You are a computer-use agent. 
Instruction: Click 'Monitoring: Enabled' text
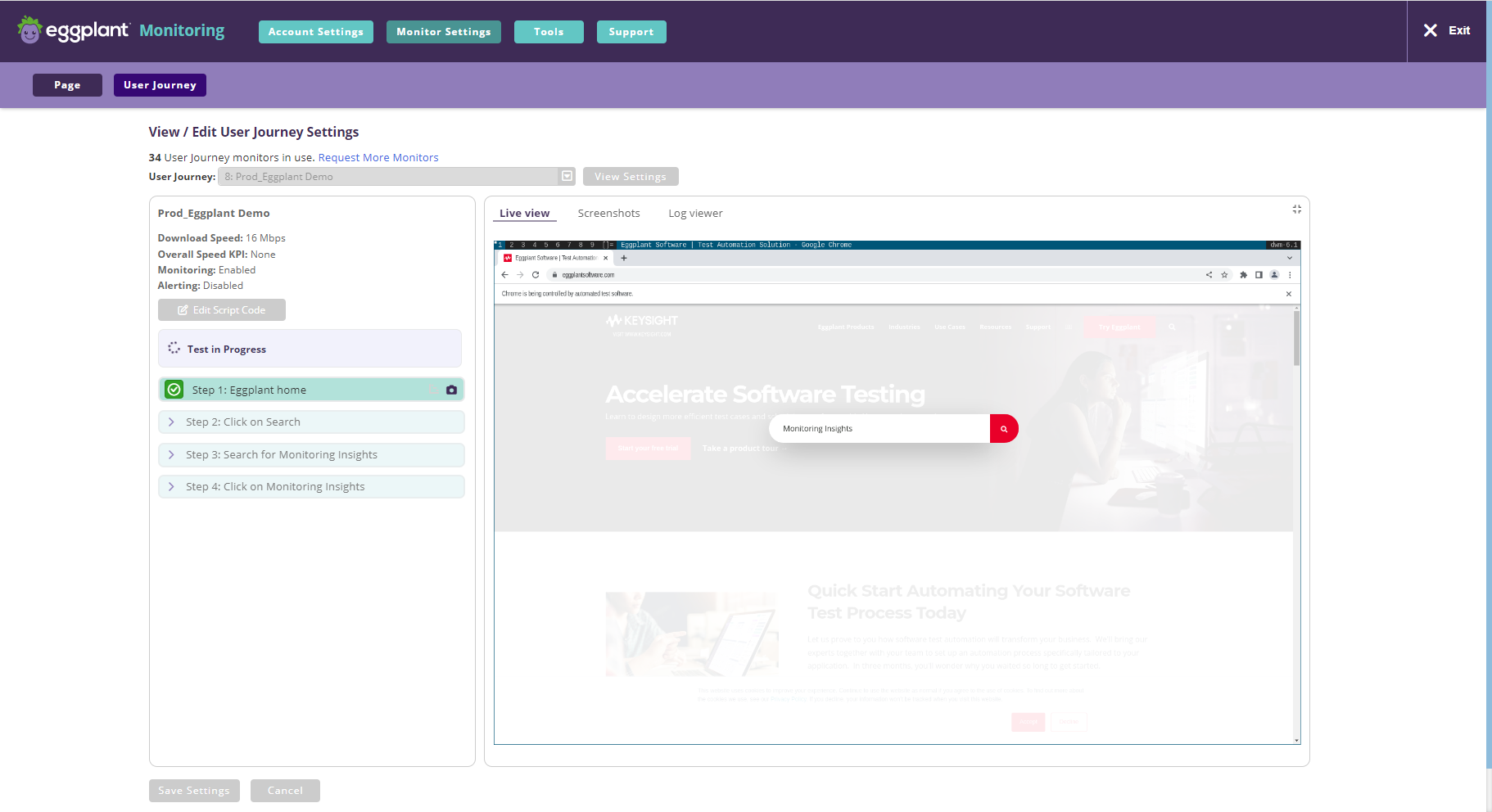tap(206, 270)
